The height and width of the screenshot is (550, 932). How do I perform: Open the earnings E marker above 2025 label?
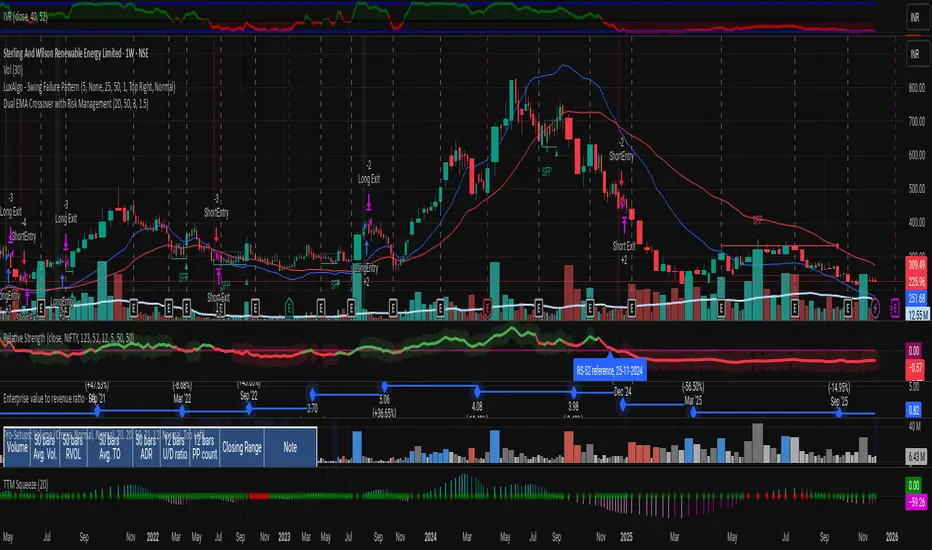coord(631,307)
